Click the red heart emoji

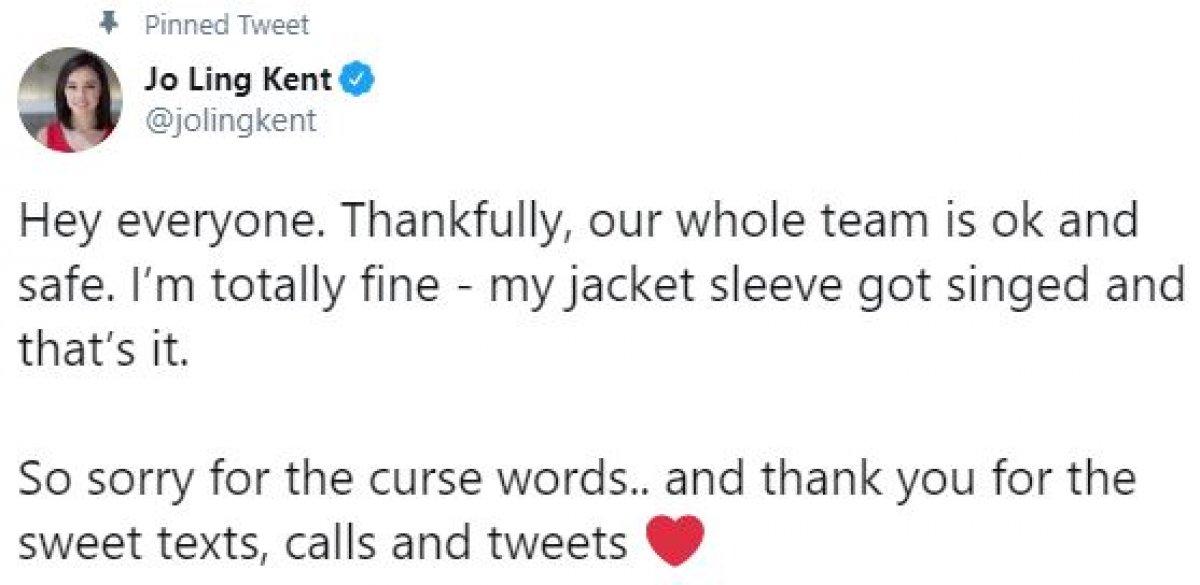(x=676, y=543)
